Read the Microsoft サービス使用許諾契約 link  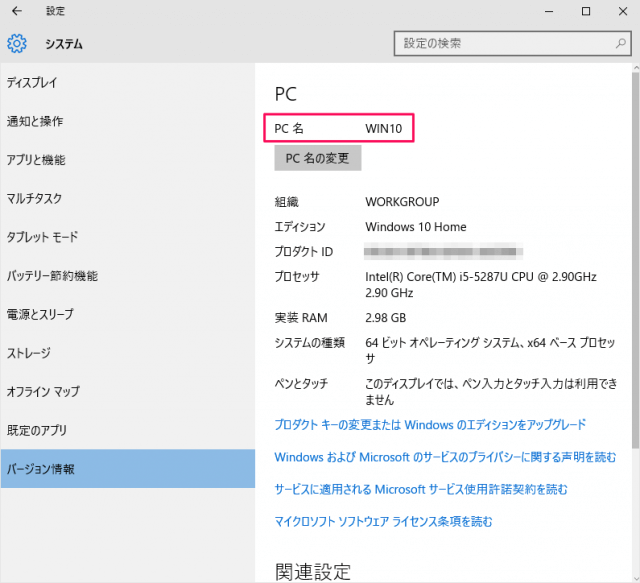pos(421,489)
